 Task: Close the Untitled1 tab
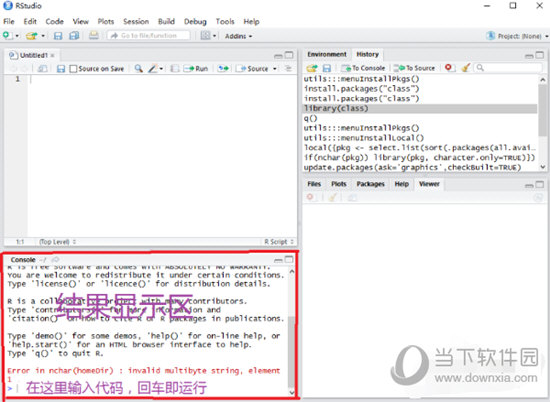click(x=52, y=55)
